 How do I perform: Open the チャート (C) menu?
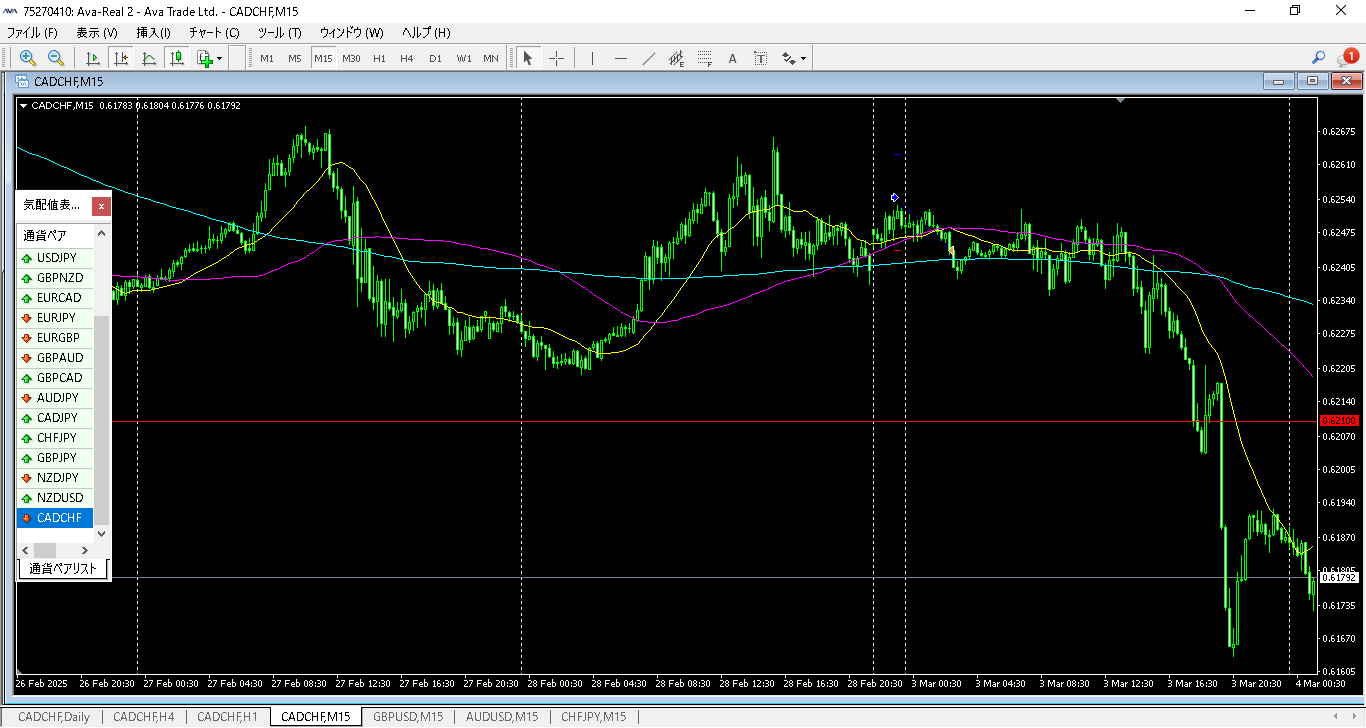pyautogui.click(x=214, y=32)
